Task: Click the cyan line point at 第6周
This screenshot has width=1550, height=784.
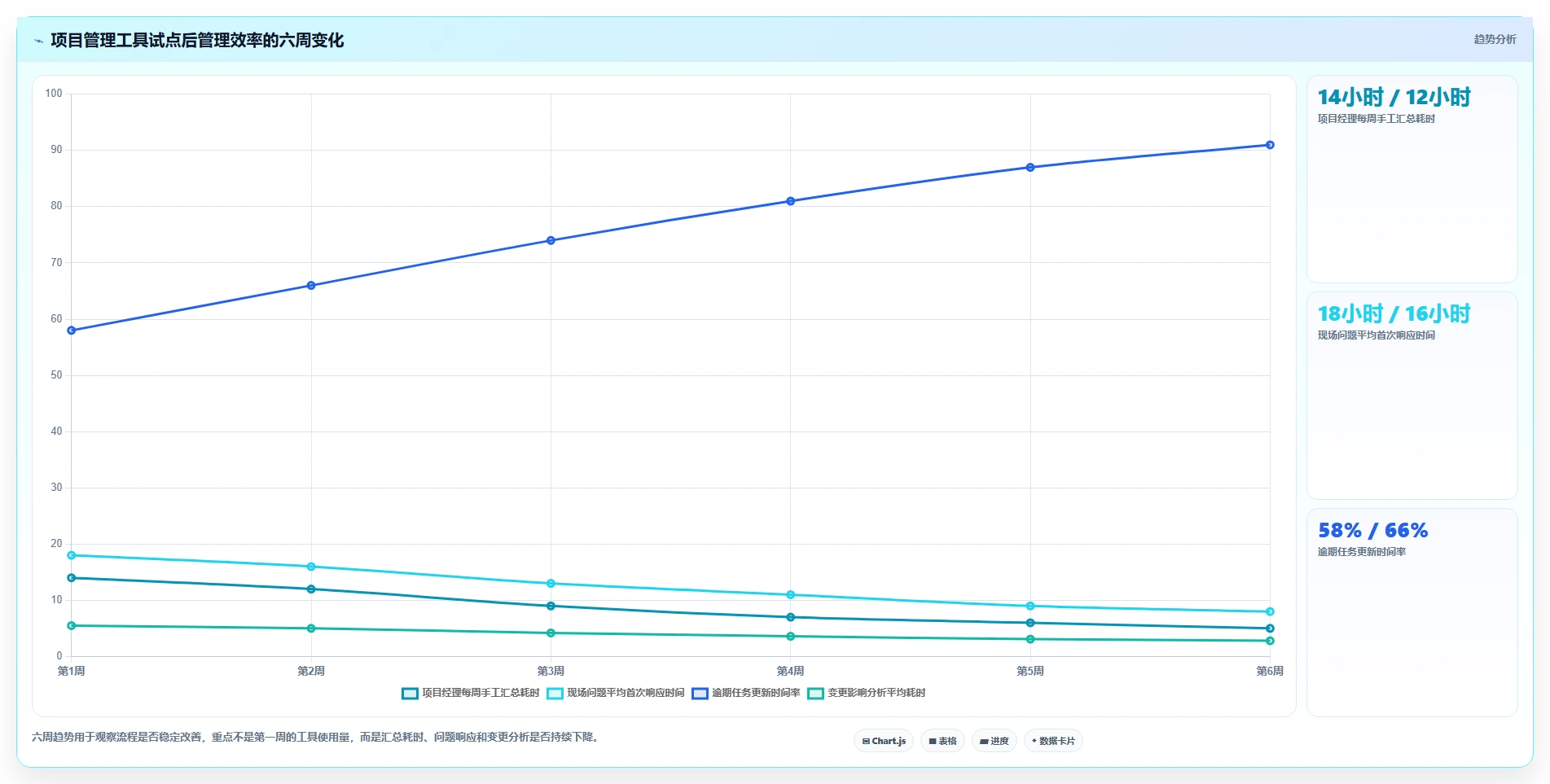Action: (1270, 611)
